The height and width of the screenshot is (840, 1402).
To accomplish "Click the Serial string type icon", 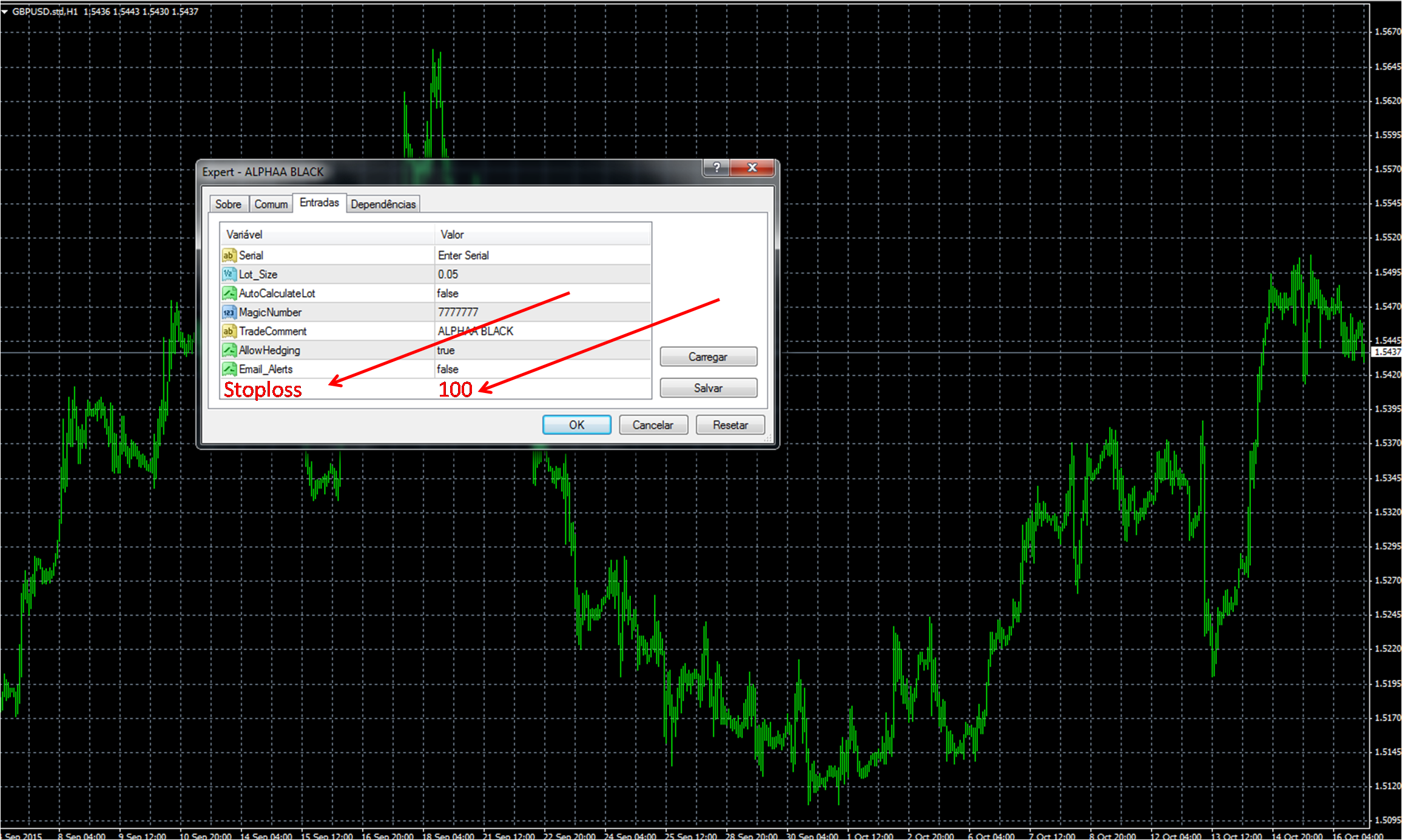I will click(x=229, y=255).
